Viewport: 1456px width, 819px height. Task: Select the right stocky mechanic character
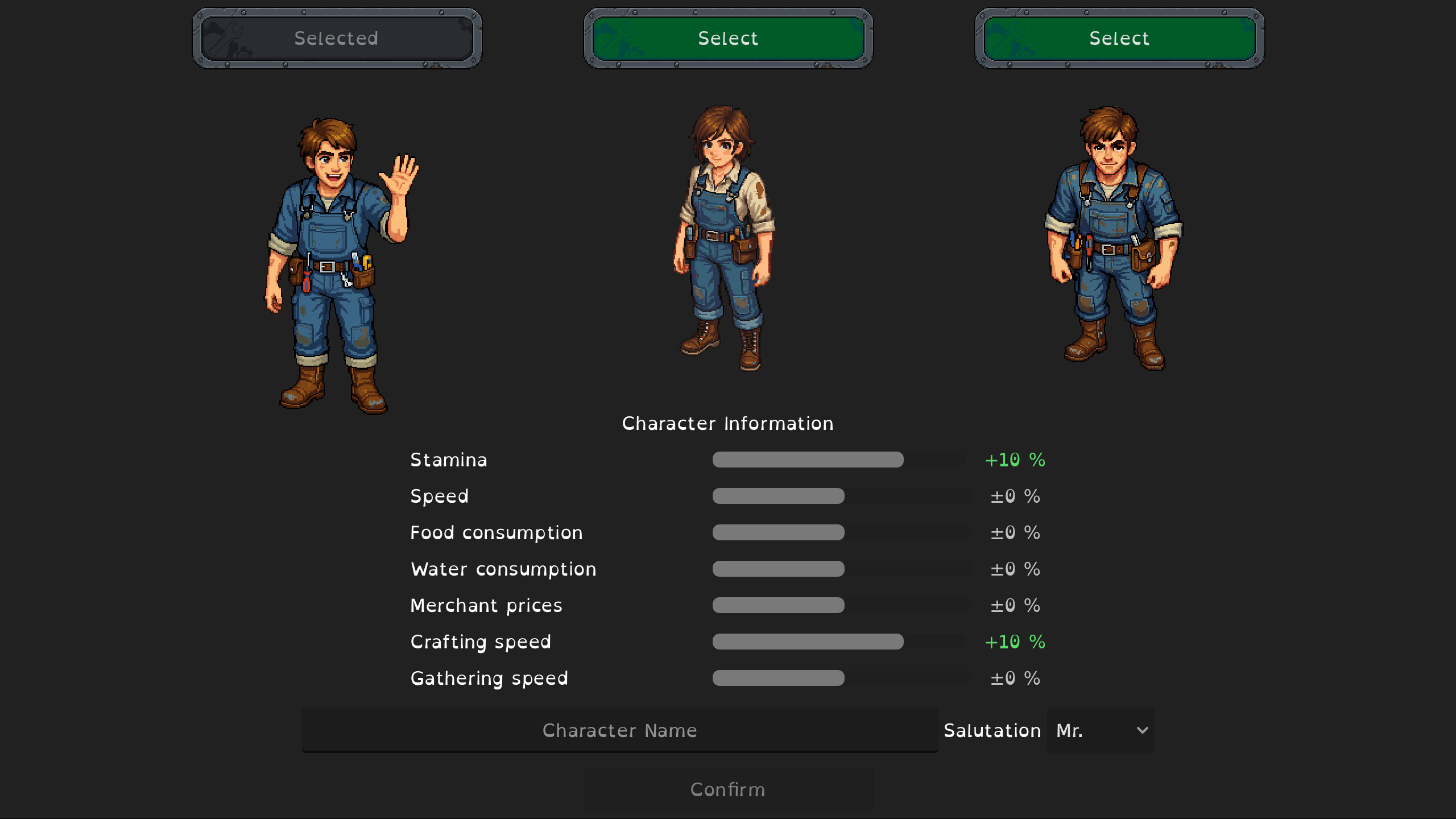1119,38
